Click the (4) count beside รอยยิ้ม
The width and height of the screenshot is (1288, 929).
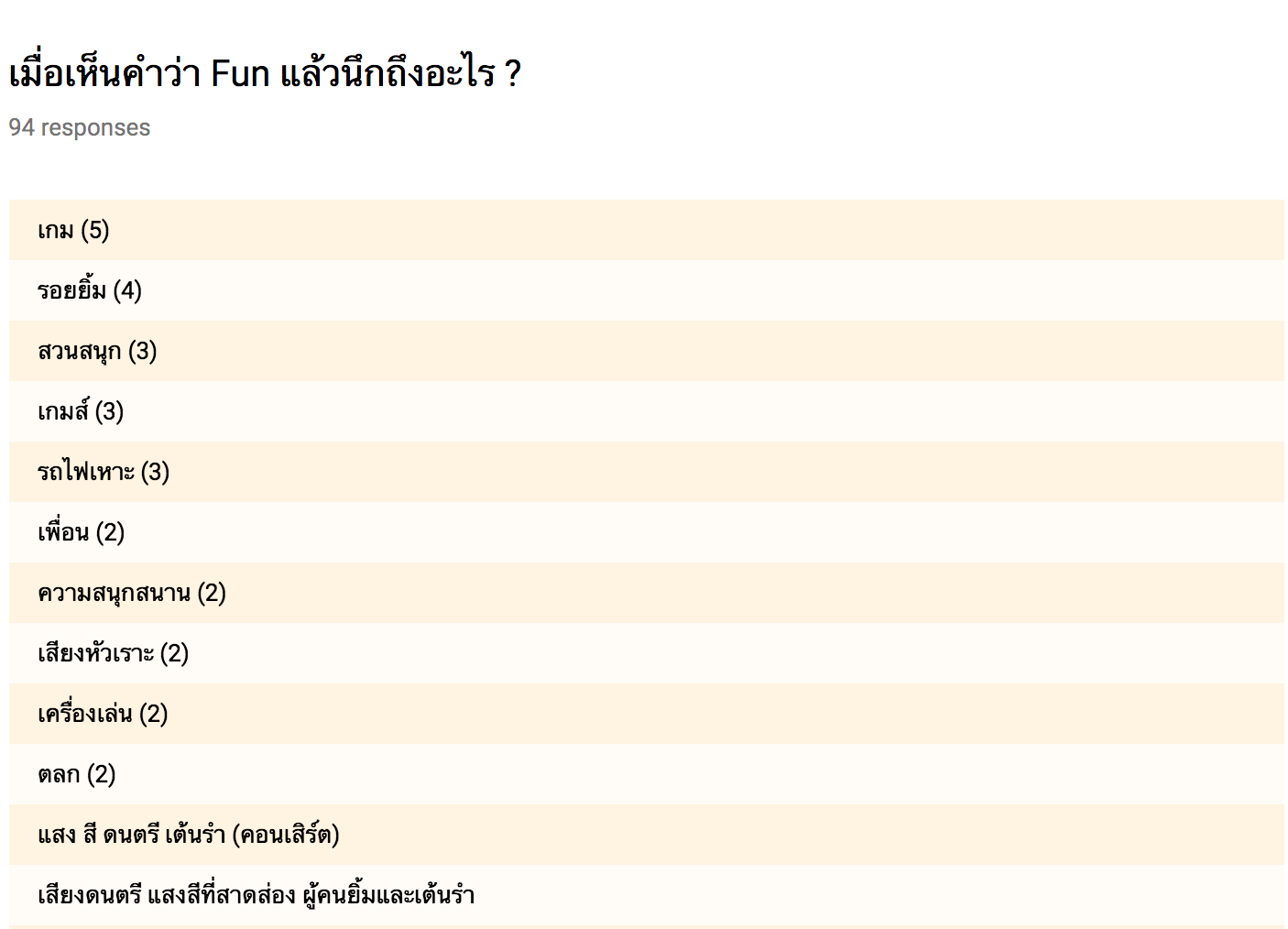tap(127, 290)
